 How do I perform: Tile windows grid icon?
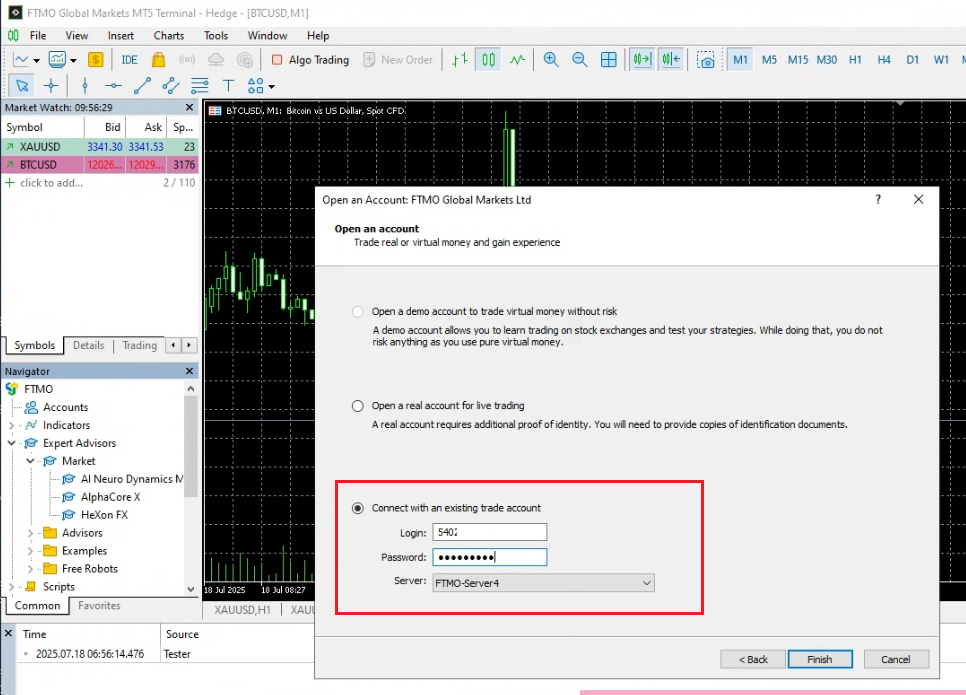point(609,60)
